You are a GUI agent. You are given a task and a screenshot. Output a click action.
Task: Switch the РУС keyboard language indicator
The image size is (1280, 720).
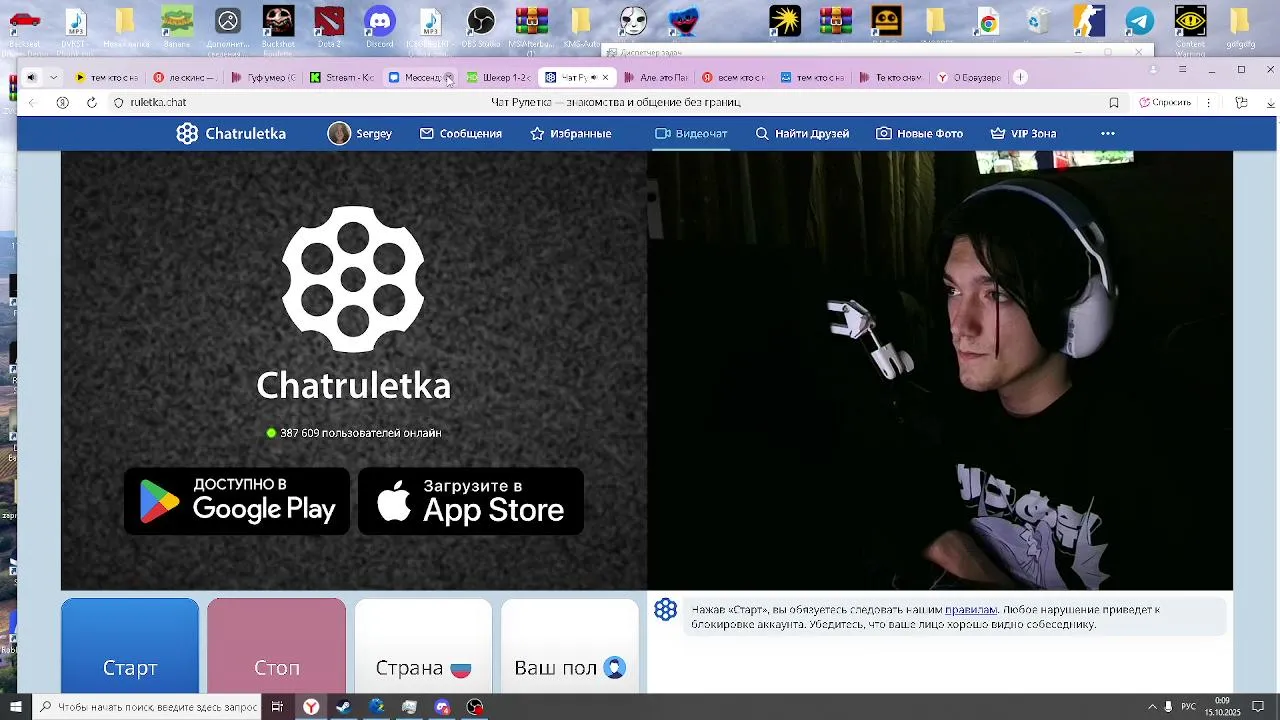tap(1189, 707)
